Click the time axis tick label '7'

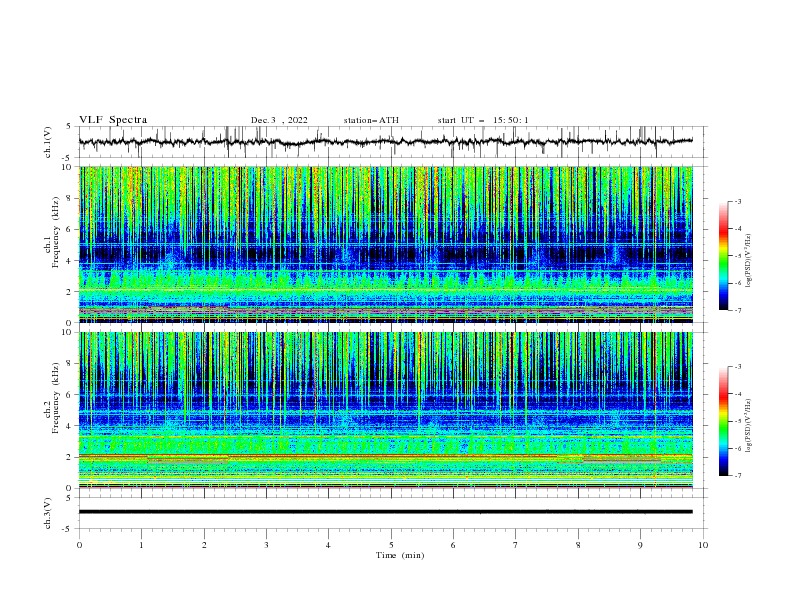[516, 545]
